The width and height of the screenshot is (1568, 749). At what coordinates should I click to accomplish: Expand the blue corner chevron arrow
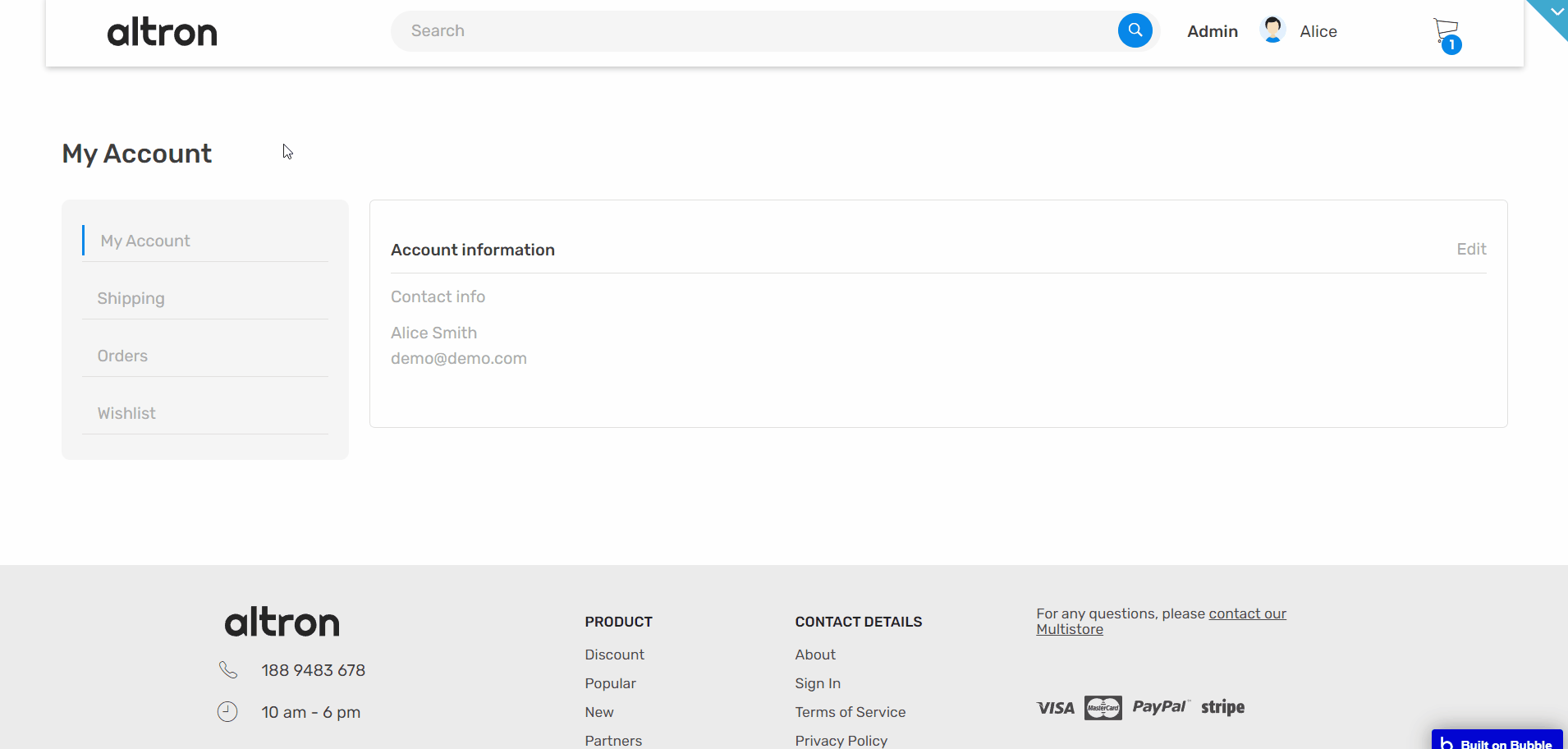(x=1556, y=11)
